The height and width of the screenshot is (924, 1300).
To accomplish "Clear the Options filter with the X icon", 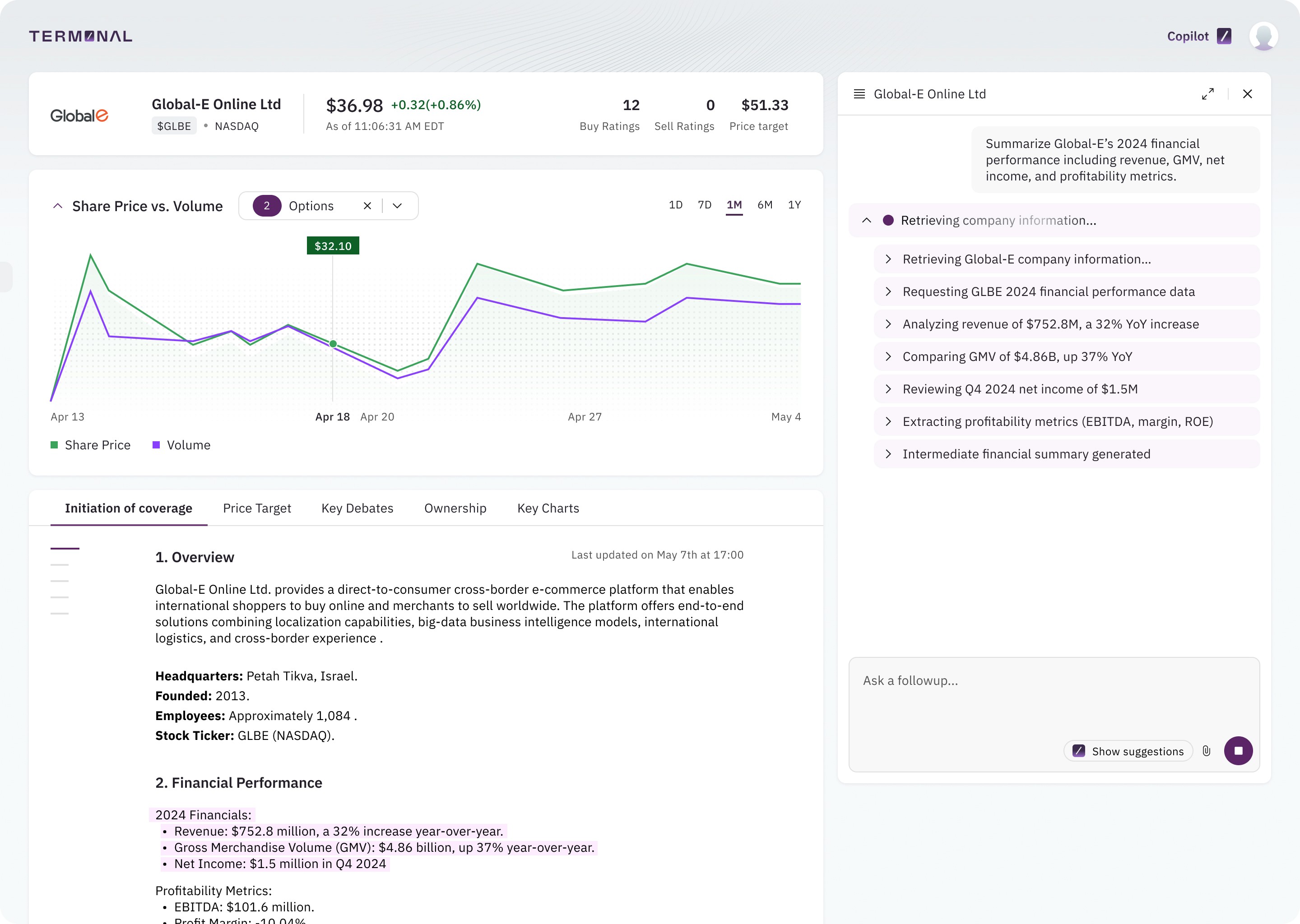I will 368,205.
